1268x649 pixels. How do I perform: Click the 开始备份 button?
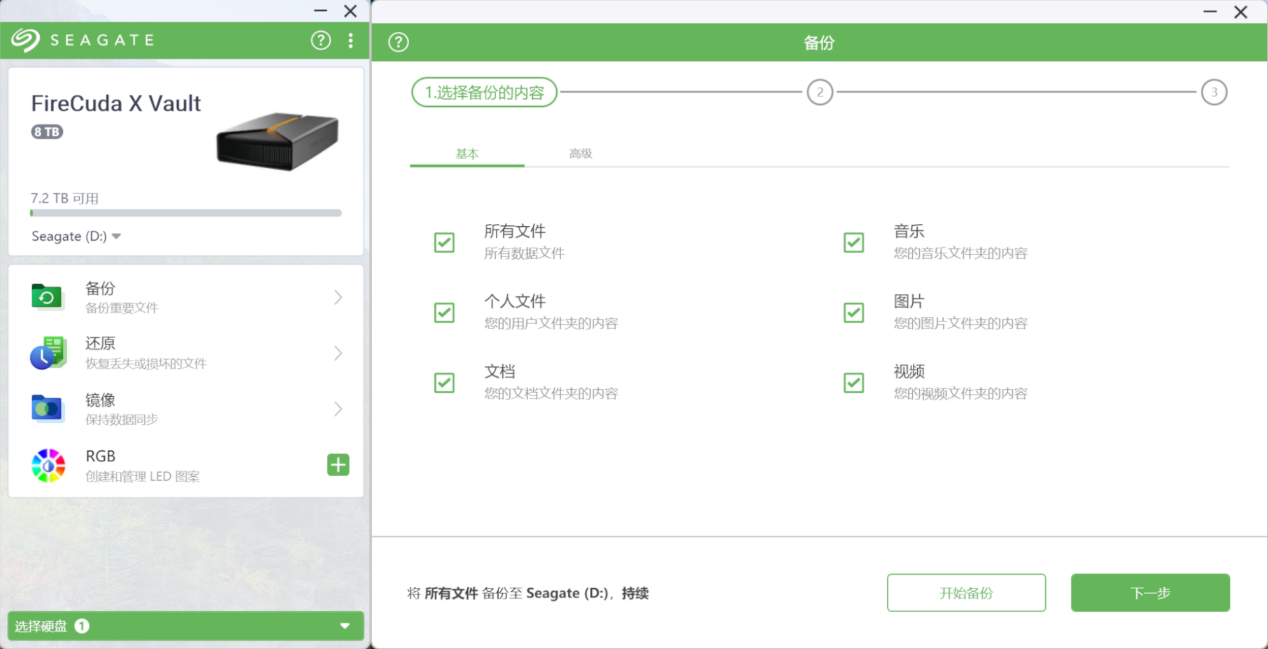(x=966, y=593)
